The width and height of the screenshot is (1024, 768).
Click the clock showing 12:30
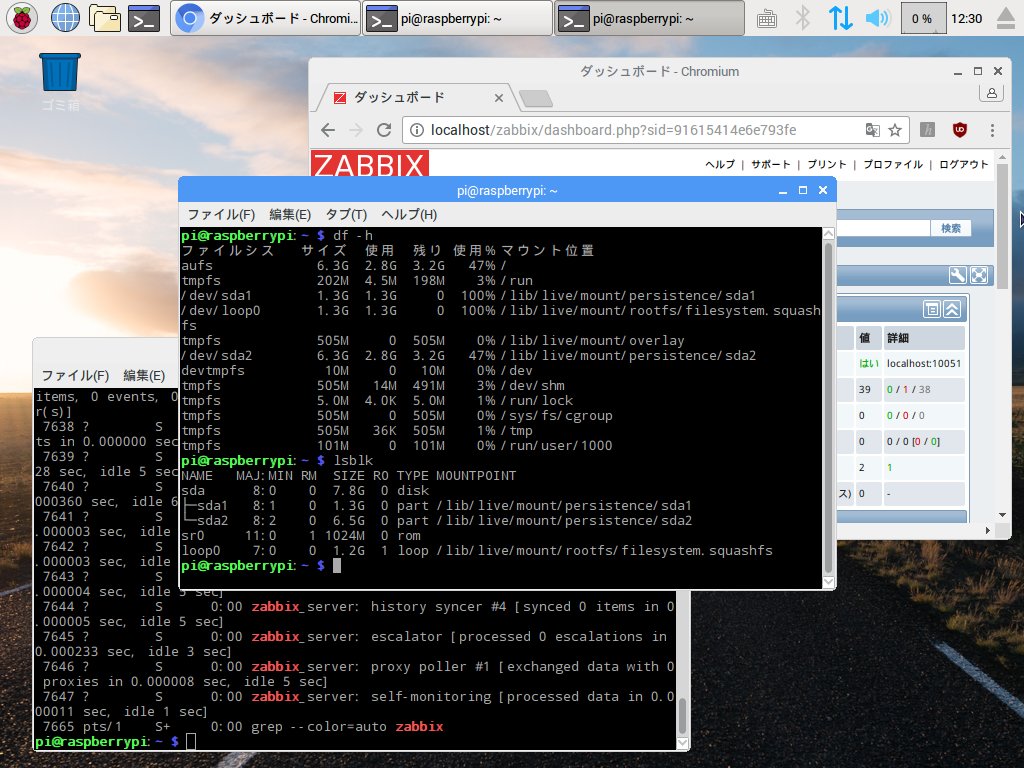click(x=967, y=19)
